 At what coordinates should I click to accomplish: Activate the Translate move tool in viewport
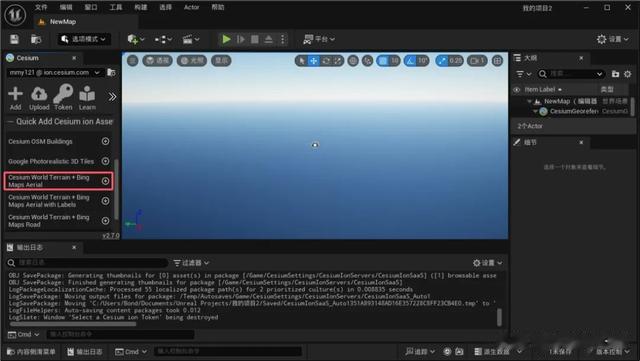[x=313, y=61]
